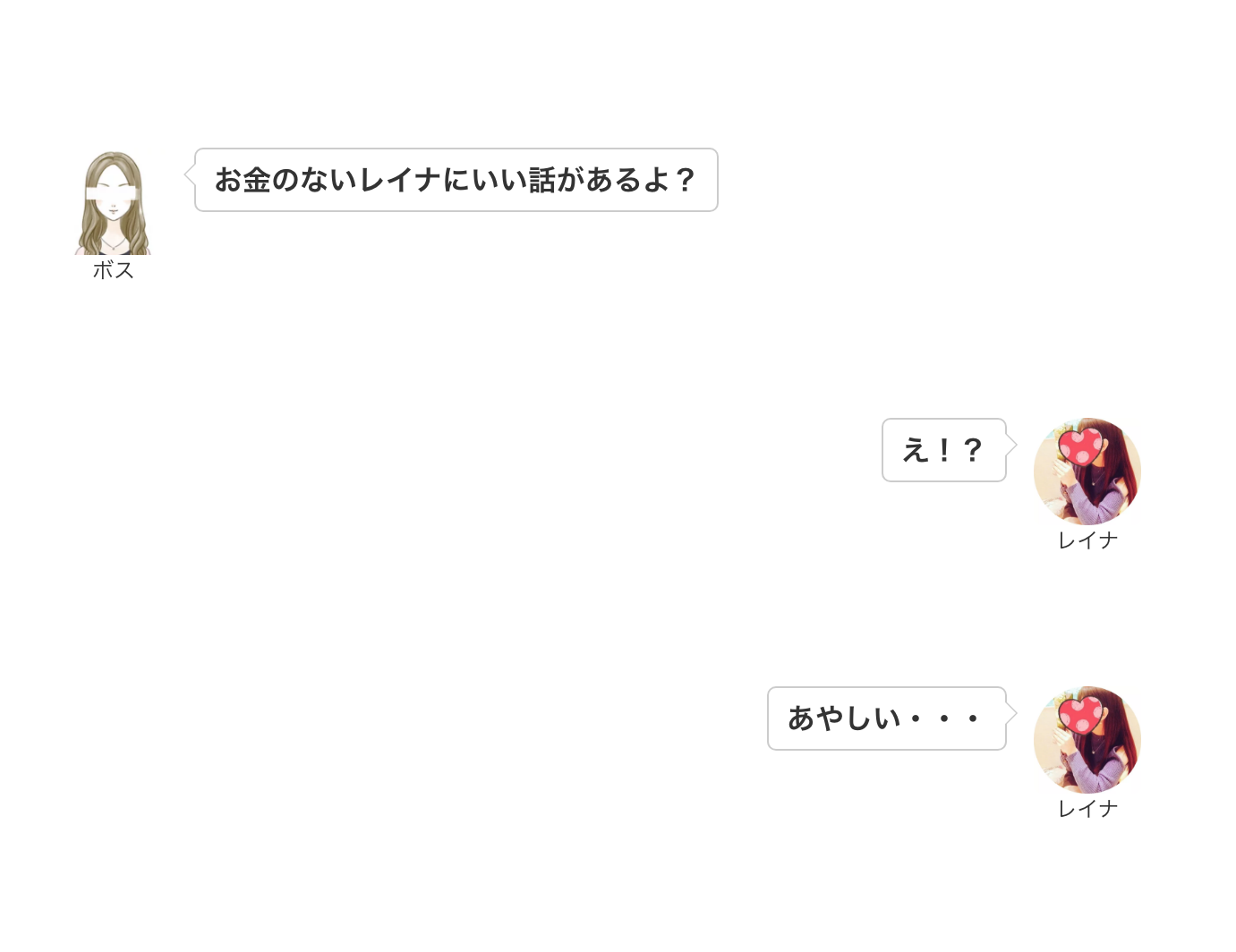Click the trailing dots in the あやしい bubble
Viewport: 1236px width, 952px height.
tap(943, 718)
